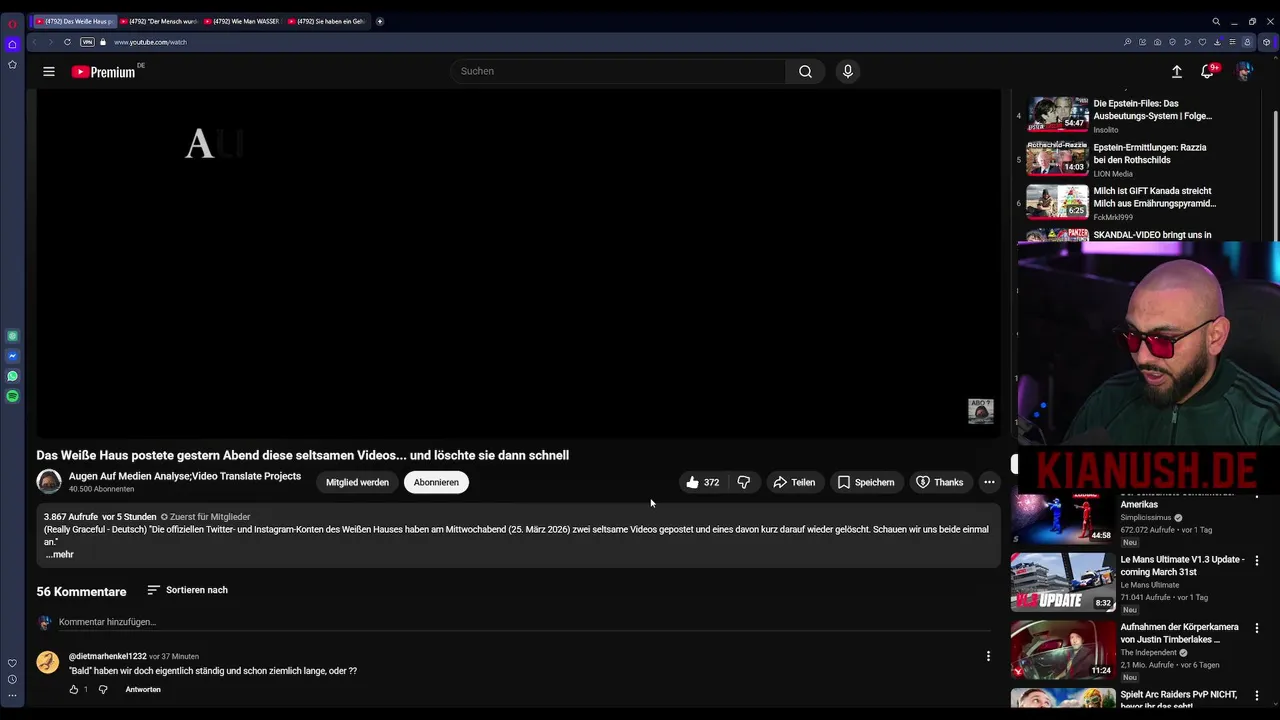This screenshot has width=1280, height=720.
Task: Like the video with 372 likes
Action: (703, 482)
